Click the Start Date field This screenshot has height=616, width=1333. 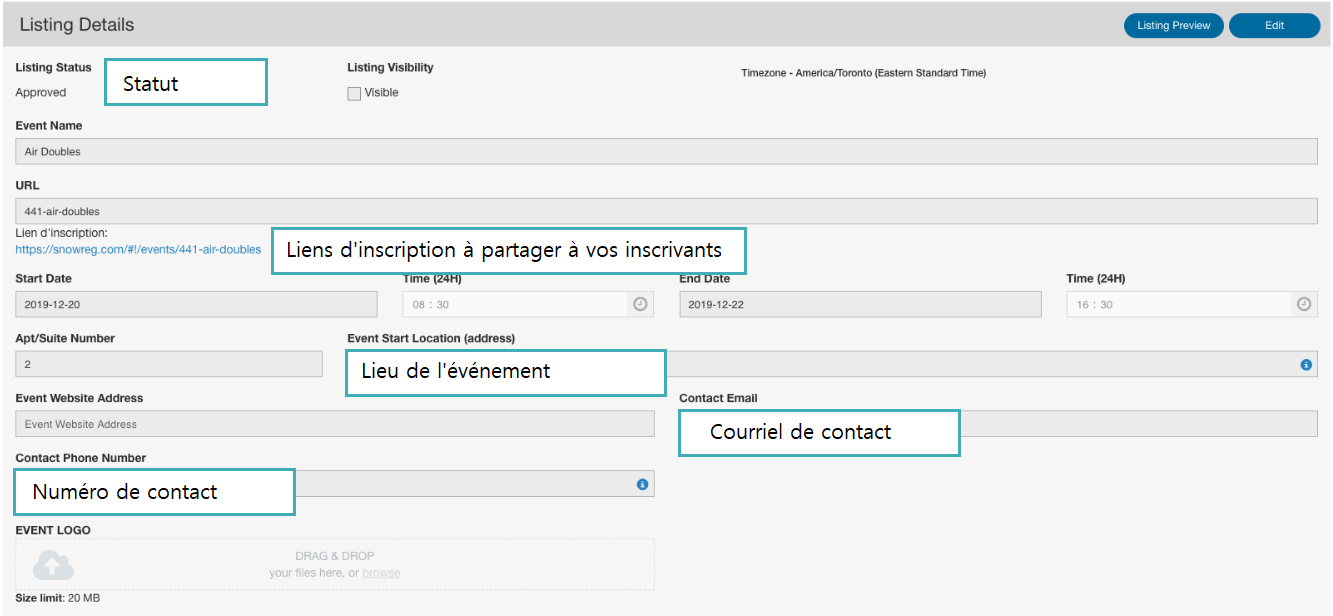click(x=196, y=304)
